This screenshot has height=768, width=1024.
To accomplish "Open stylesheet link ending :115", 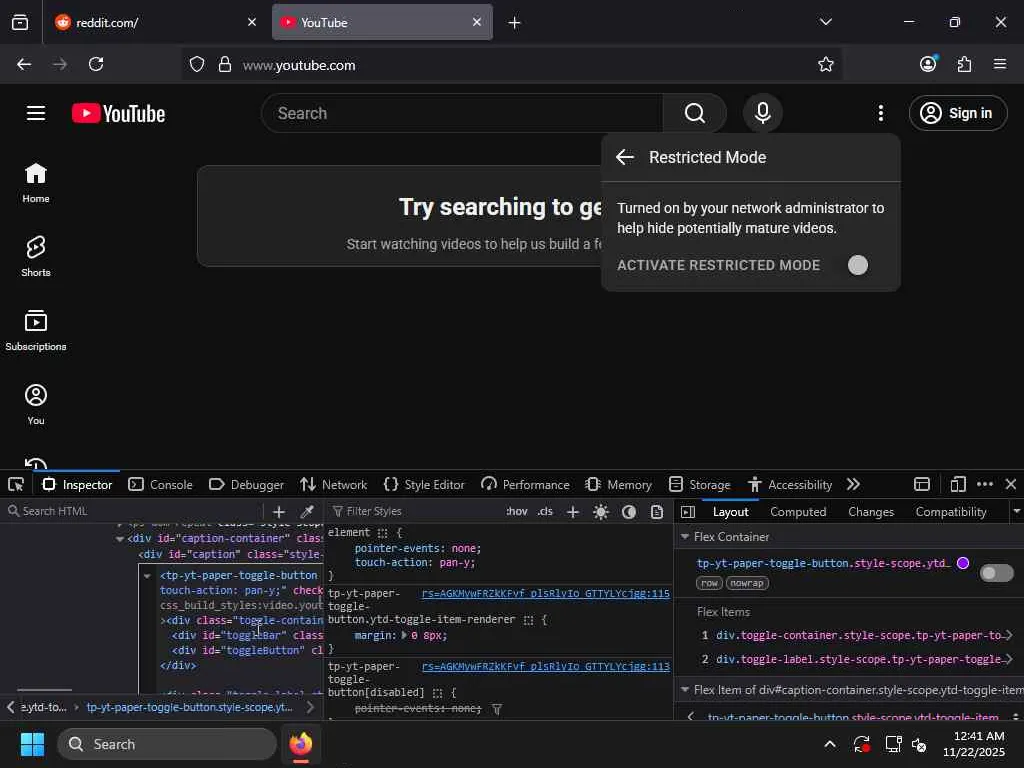I will pyautogui.click(x=545, y=594).
